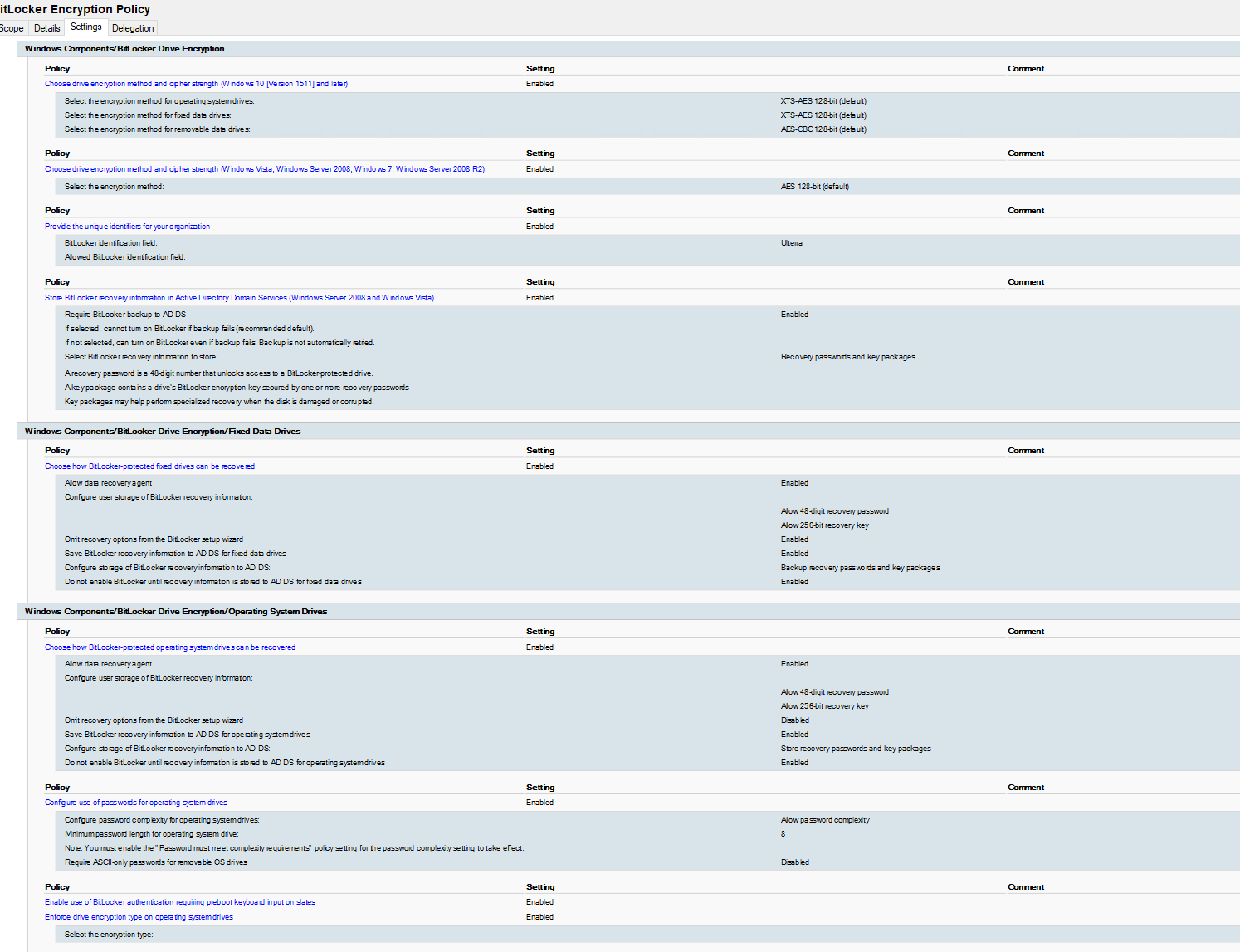Select the minimum password length value '8'
Image resolution: width=1240 pixels, height=952 pixels.
point(783,834)
